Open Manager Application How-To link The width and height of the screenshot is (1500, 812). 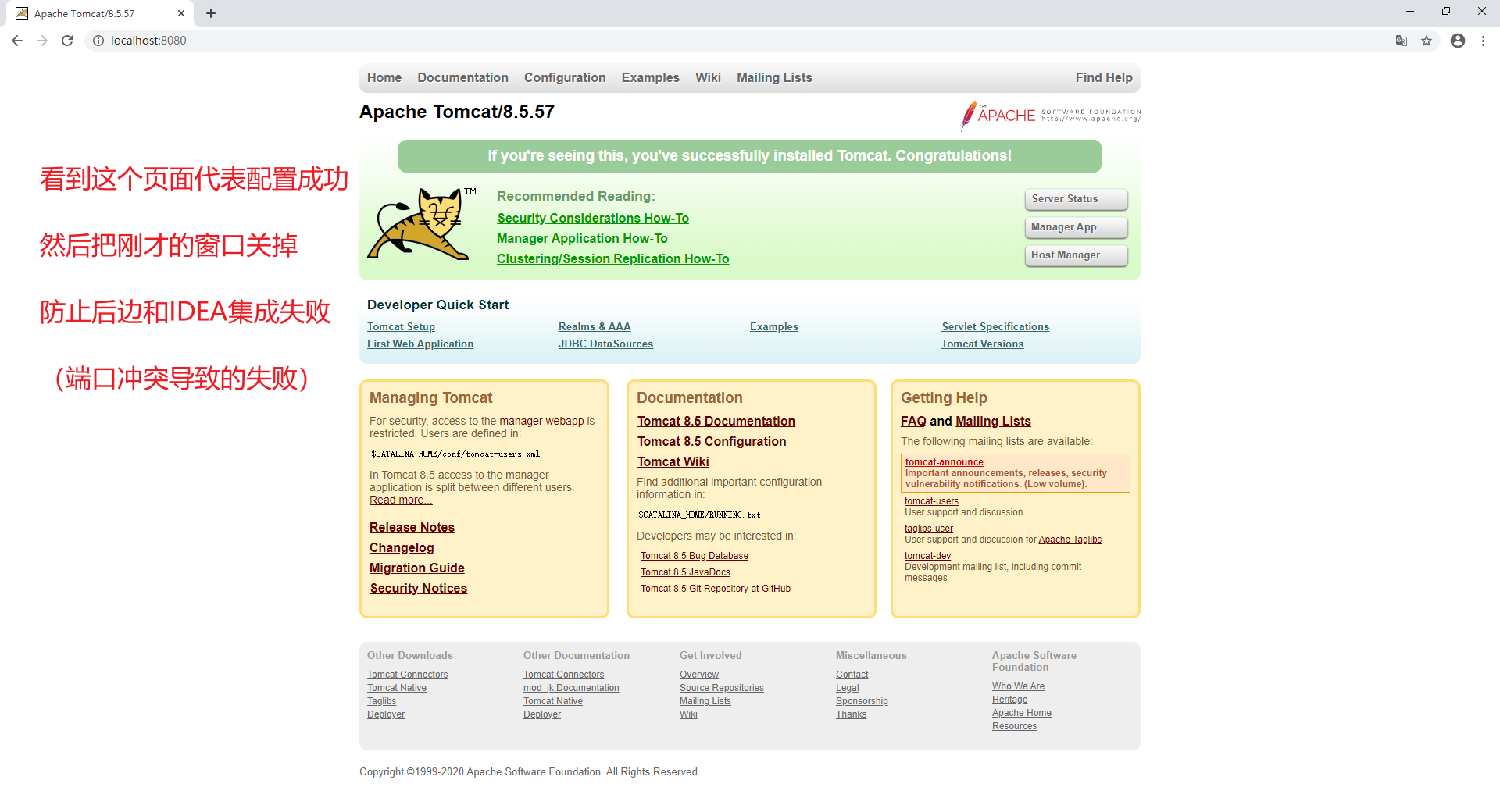(582, 239)
